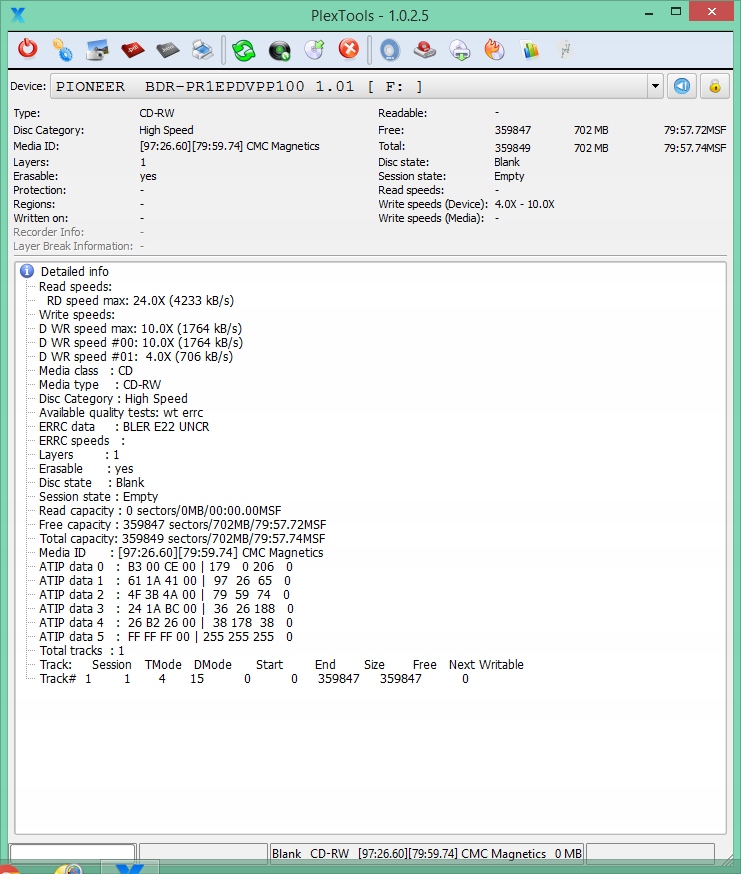
Task: Select the 'Track# 1' data row
Action: point(254,678)
